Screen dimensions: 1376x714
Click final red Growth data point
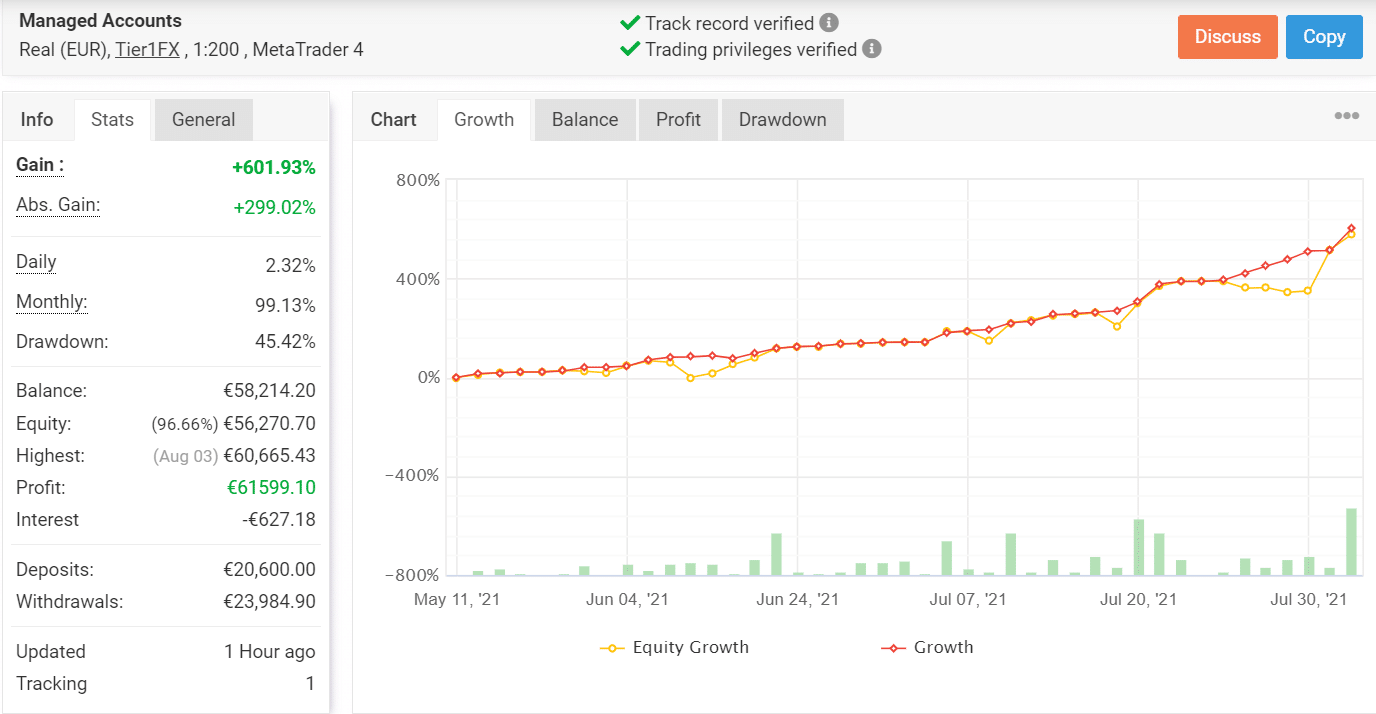(1351, 229)
